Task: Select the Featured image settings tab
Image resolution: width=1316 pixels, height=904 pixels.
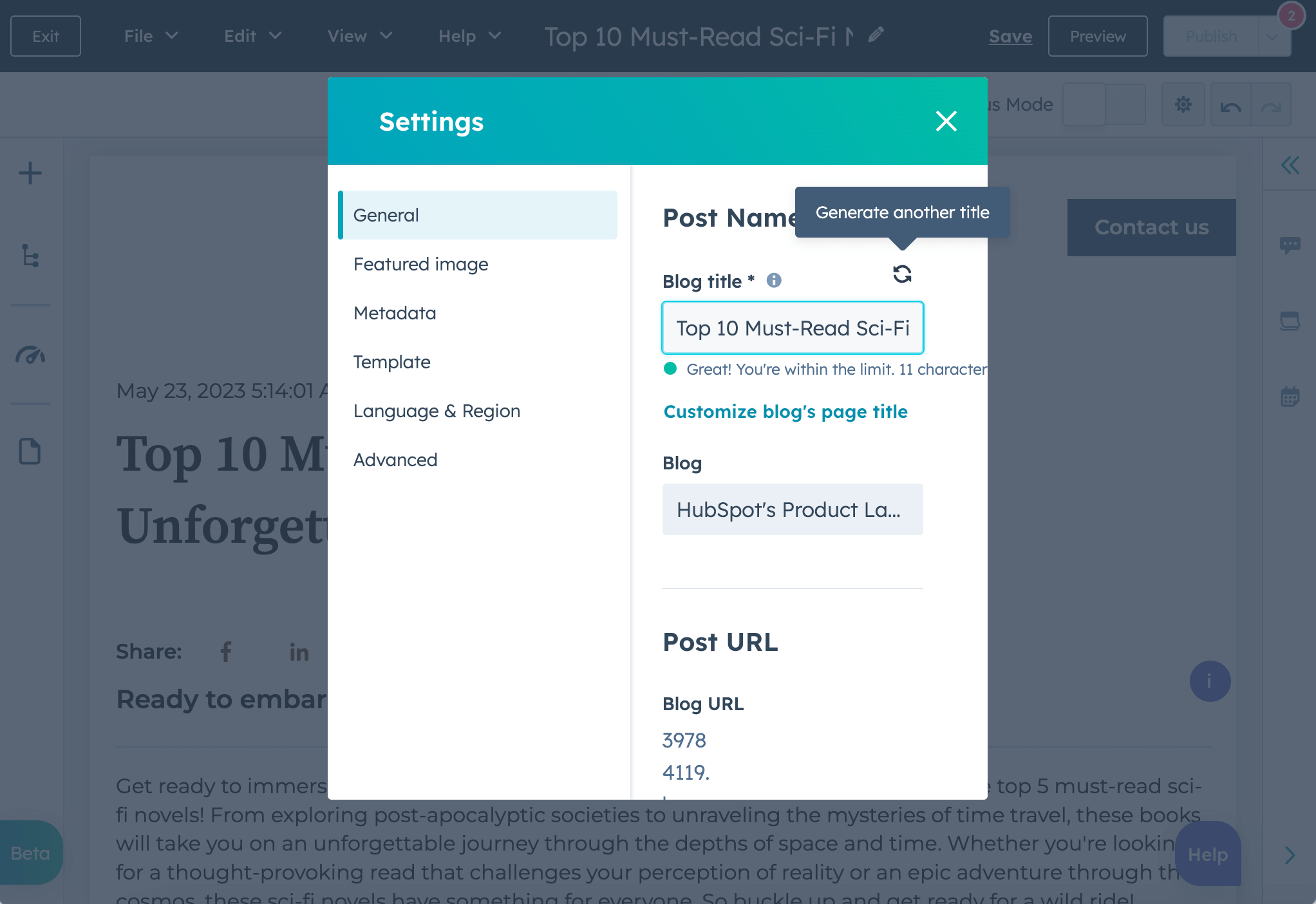Action: click(420, 264)
